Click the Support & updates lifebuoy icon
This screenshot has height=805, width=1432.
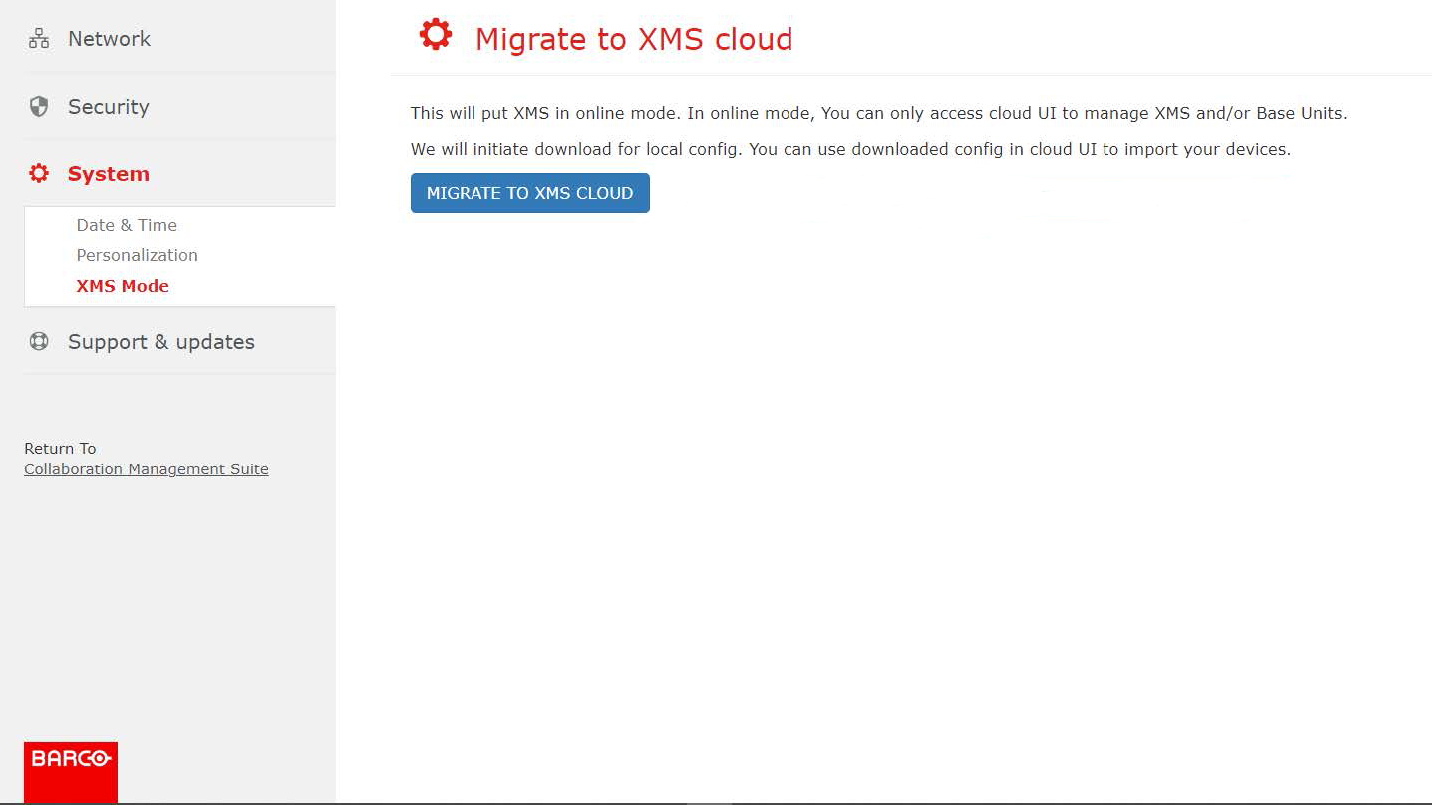[39, 342]
